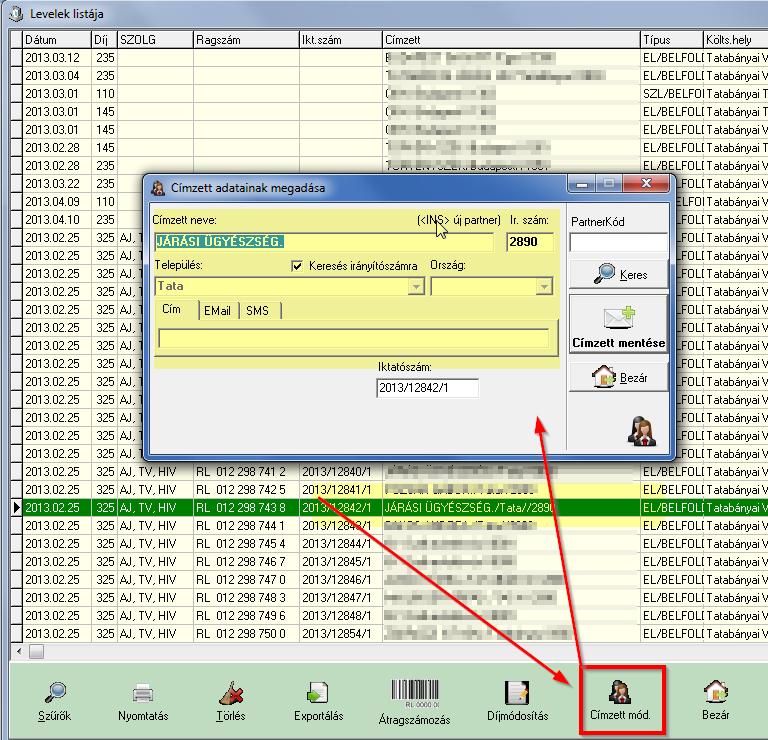Open the Szűrők filter tool
Image resolution: width=768 pixels, height=740 pixels.
54,702
